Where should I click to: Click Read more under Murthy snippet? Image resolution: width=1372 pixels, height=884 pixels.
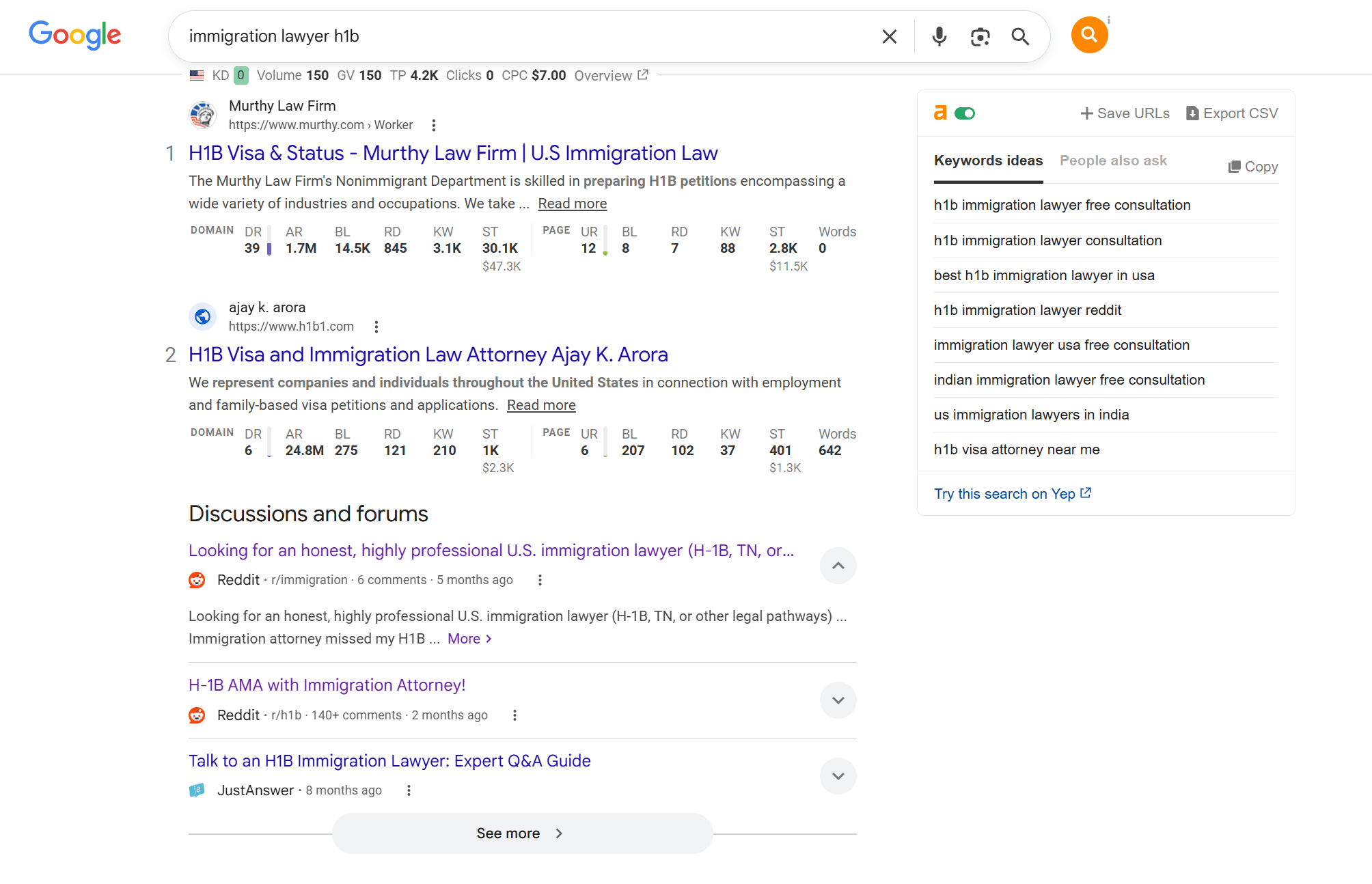point(573,204)
